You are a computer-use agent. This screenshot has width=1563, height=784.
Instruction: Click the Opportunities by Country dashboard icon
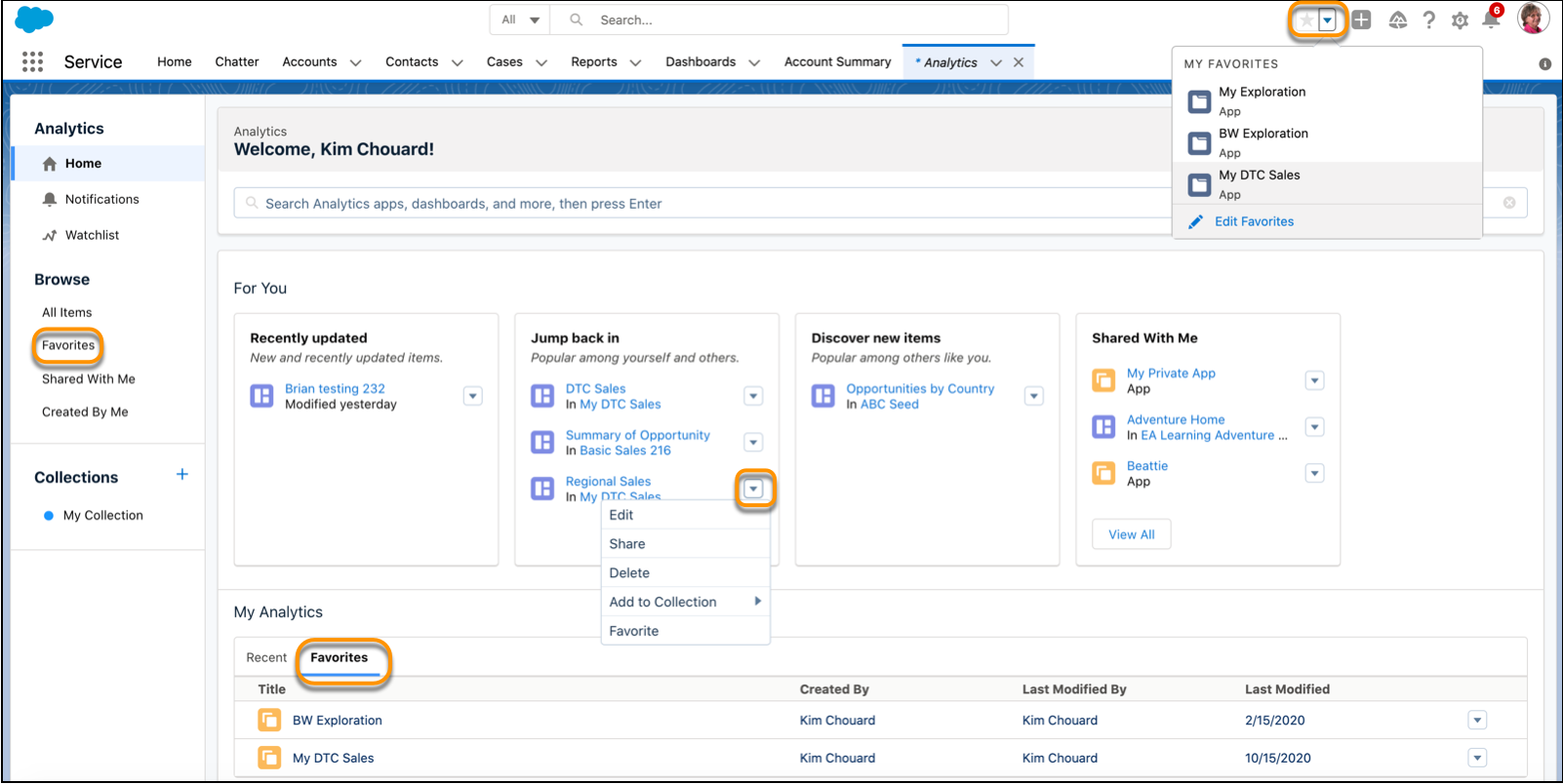823,396
